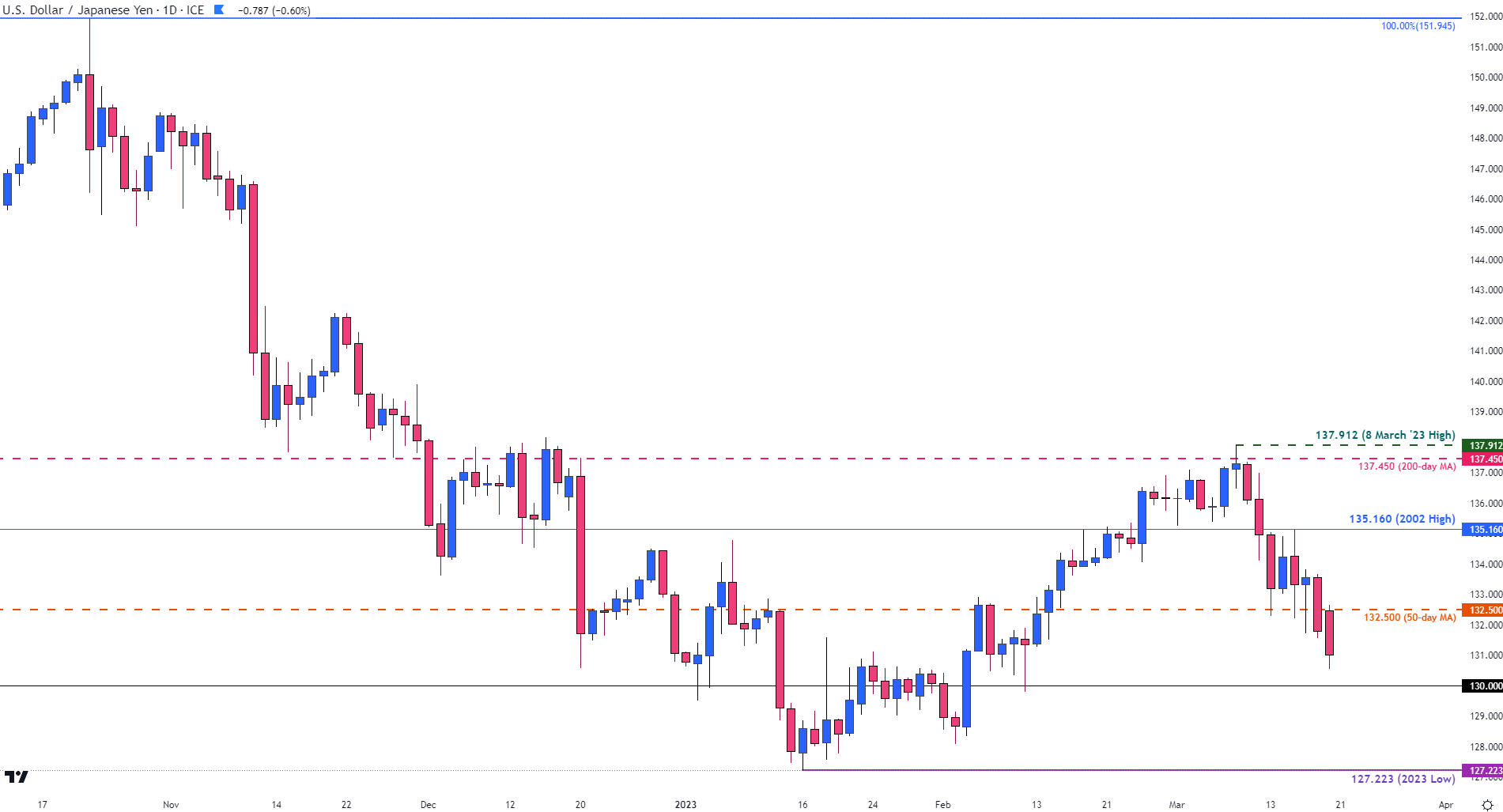Click the 2023 marker on time axis
The height and width of the screenshot is (812, 1503).
(x=685, y=805)
